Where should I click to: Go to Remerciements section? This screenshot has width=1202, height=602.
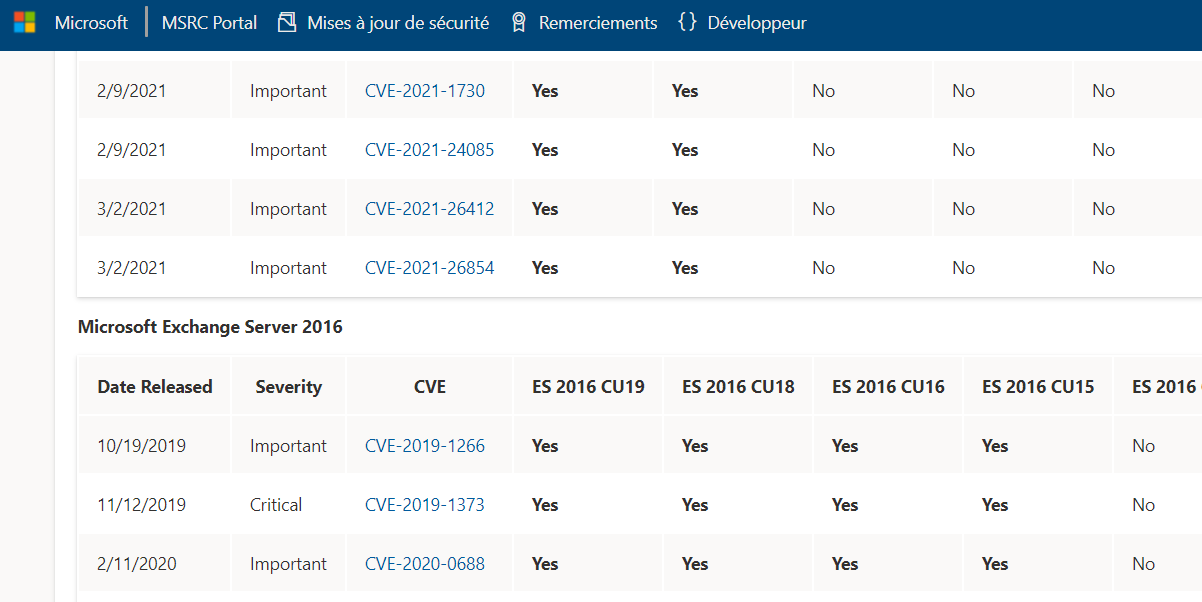tap(598, 22)
